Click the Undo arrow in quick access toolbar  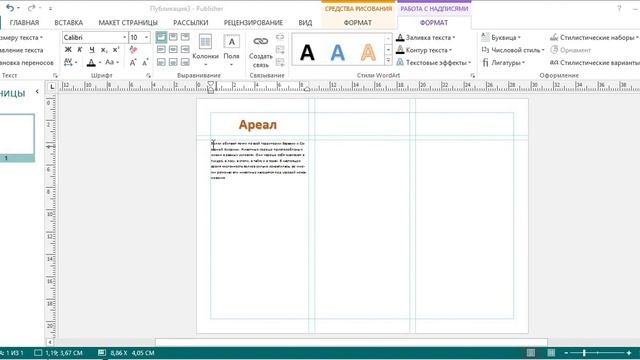pyautogui.click(x=10, y=8)
